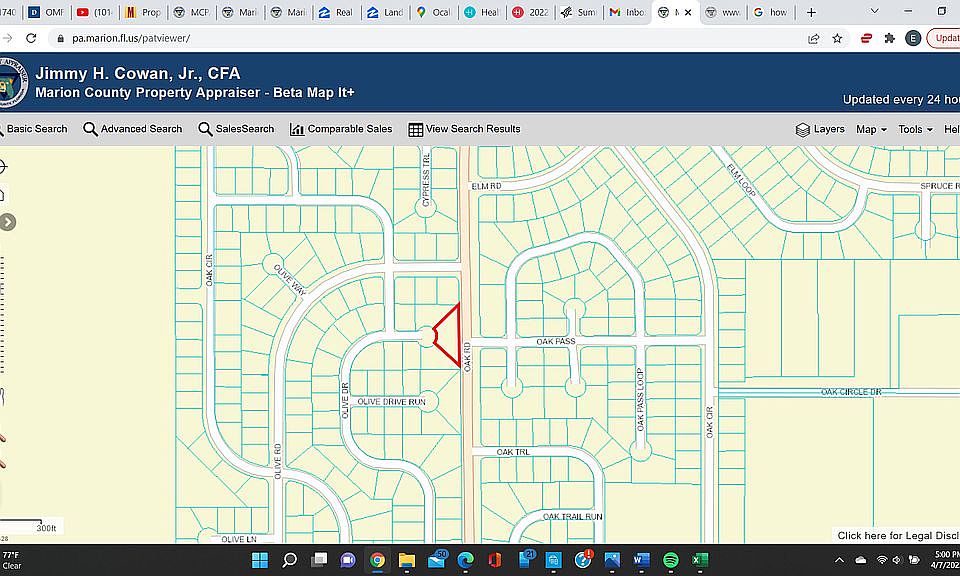Open the browser extensions puzzle icon
This screenshot has width=960, height=576.
tap(890, 39)
